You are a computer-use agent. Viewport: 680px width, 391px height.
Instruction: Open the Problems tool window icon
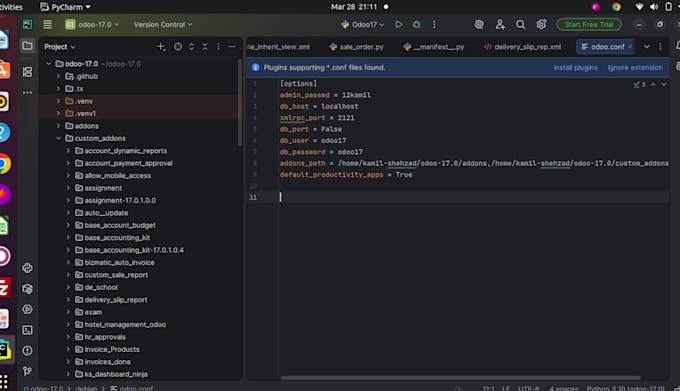[27, 351]
